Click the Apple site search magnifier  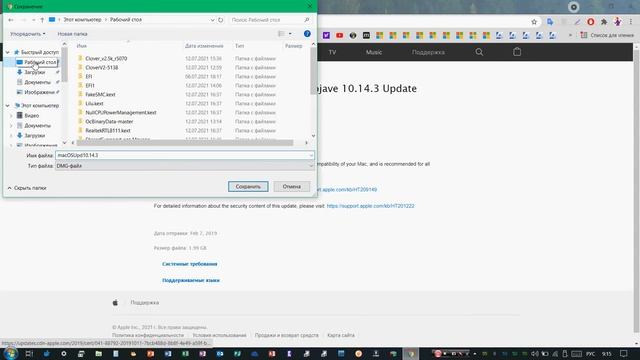[x=479, y=52]
